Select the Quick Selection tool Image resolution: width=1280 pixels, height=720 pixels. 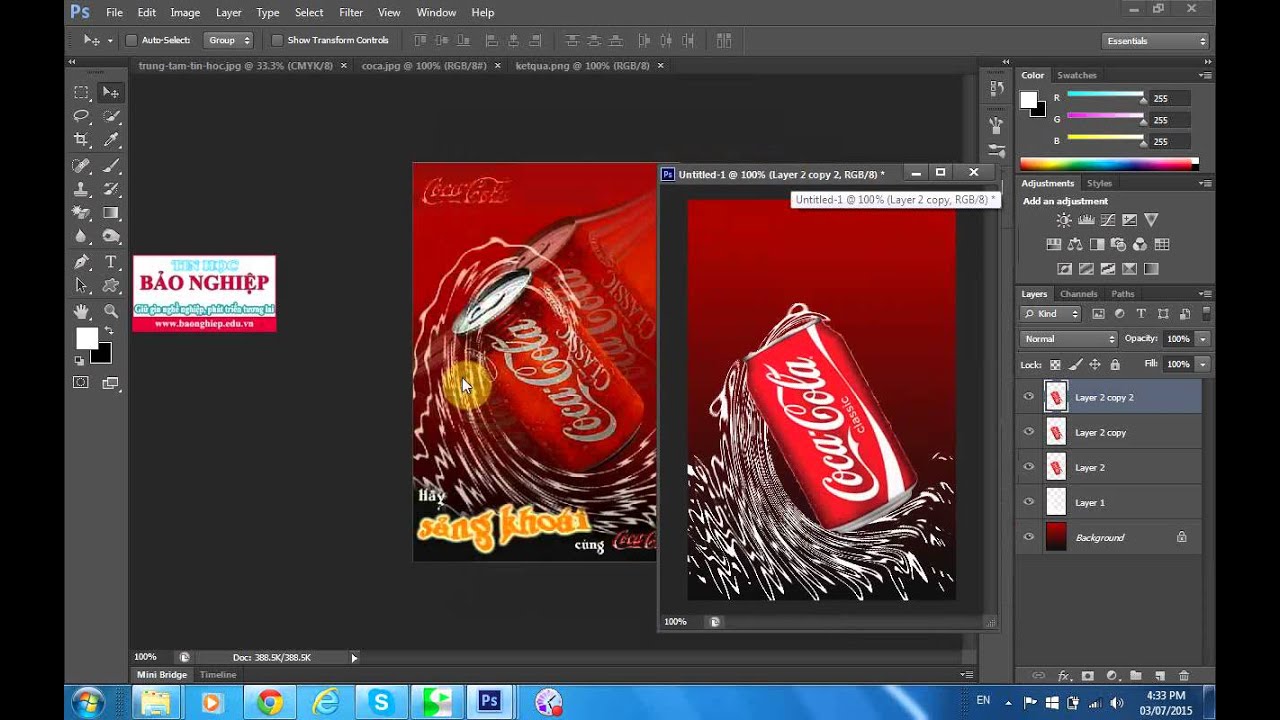pos(111,116)
